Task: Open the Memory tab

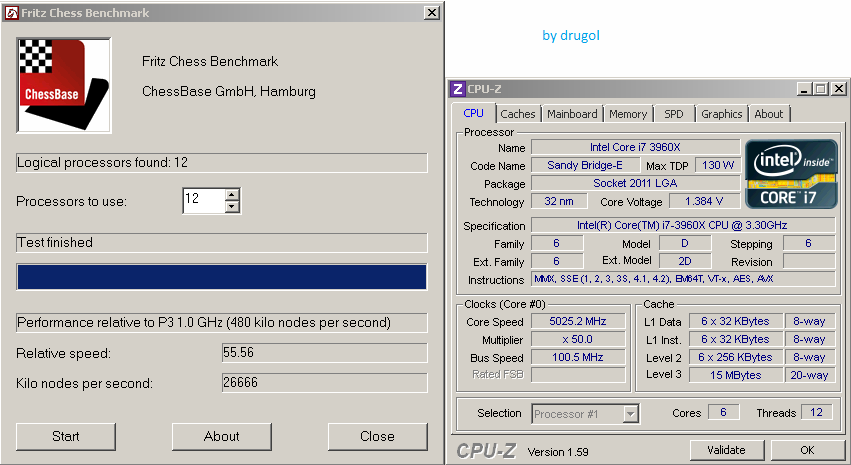Action: pyautogui.click(x=628, y=114)
